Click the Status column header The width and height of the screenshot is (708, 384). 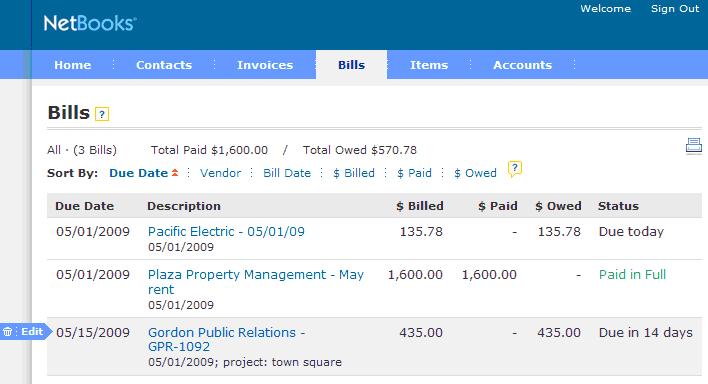[618, 206]
